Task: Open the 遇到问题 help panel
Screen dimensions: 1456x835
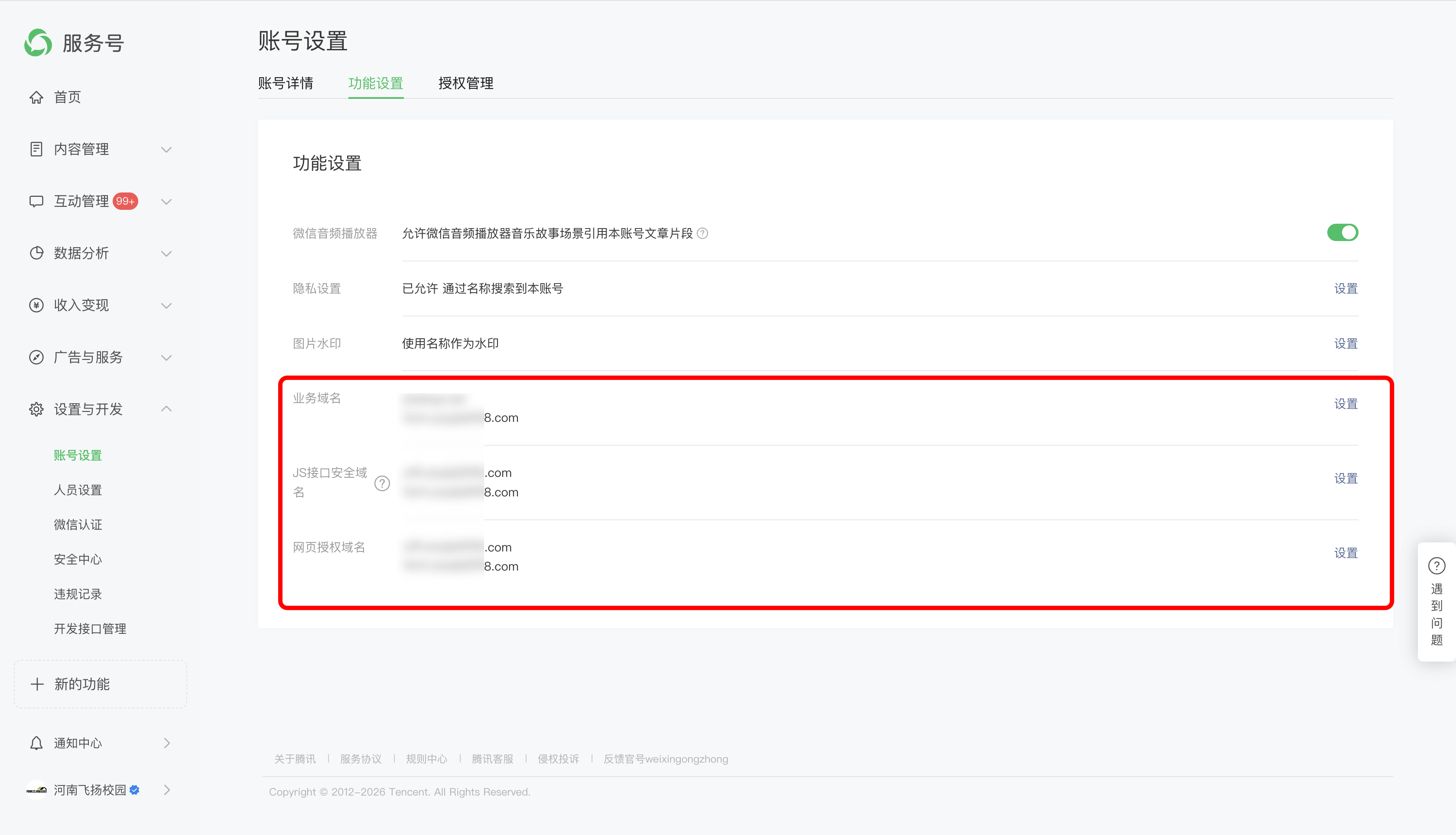Action: pyautogui.click(x=1436, y=602)
